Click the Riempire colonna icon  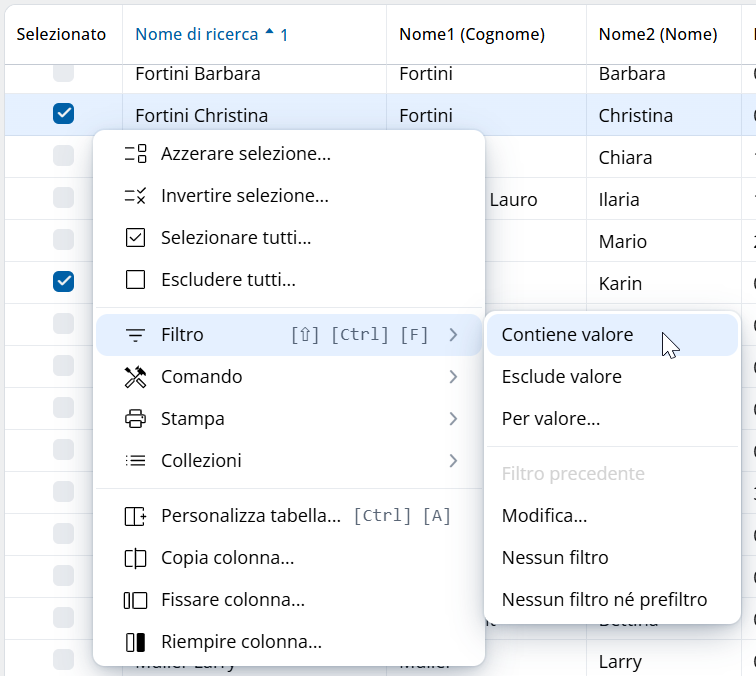pos(135,642)
